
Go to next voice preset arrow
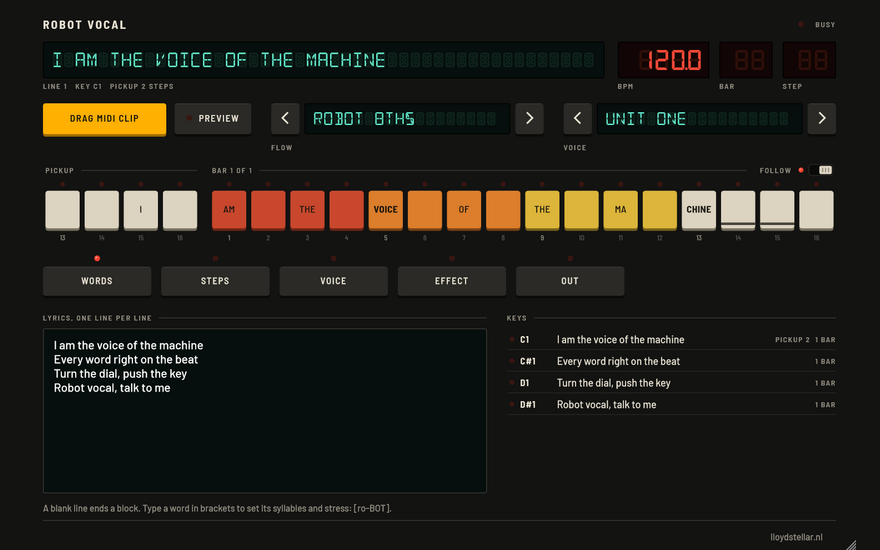coord(822,118)
